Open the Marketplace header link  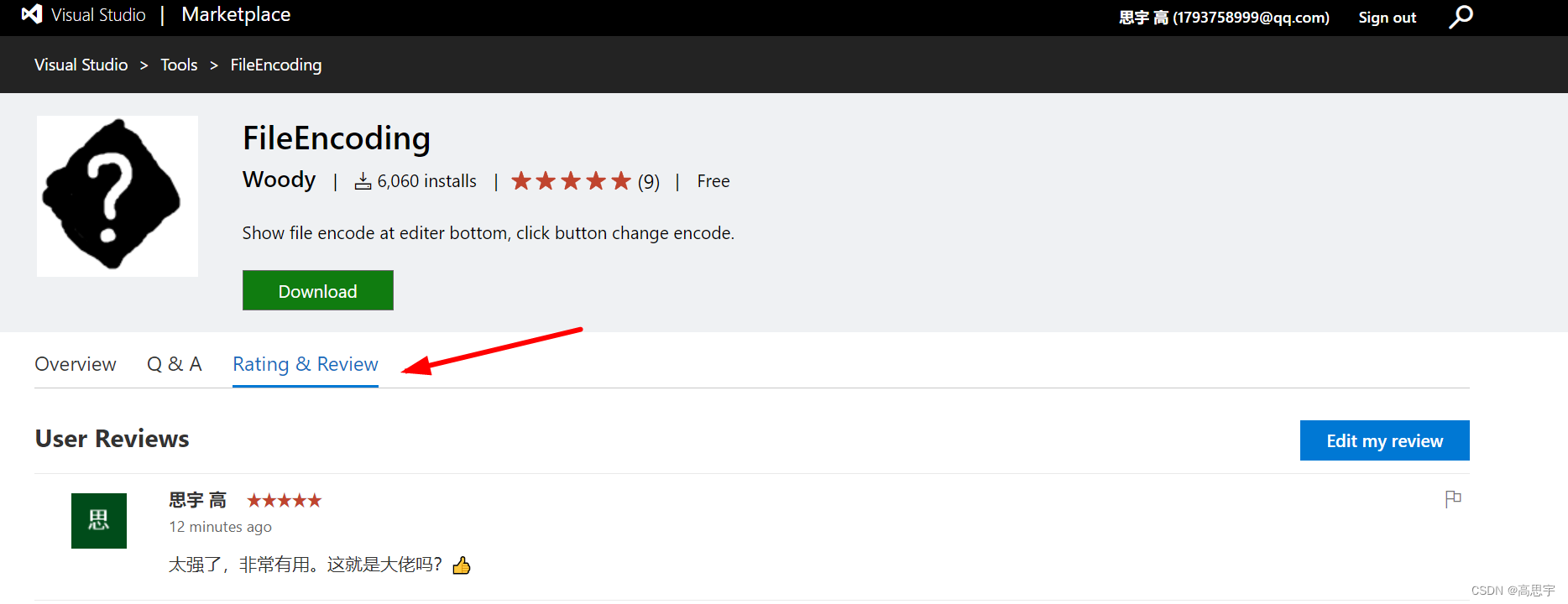(x=236, y=14)
